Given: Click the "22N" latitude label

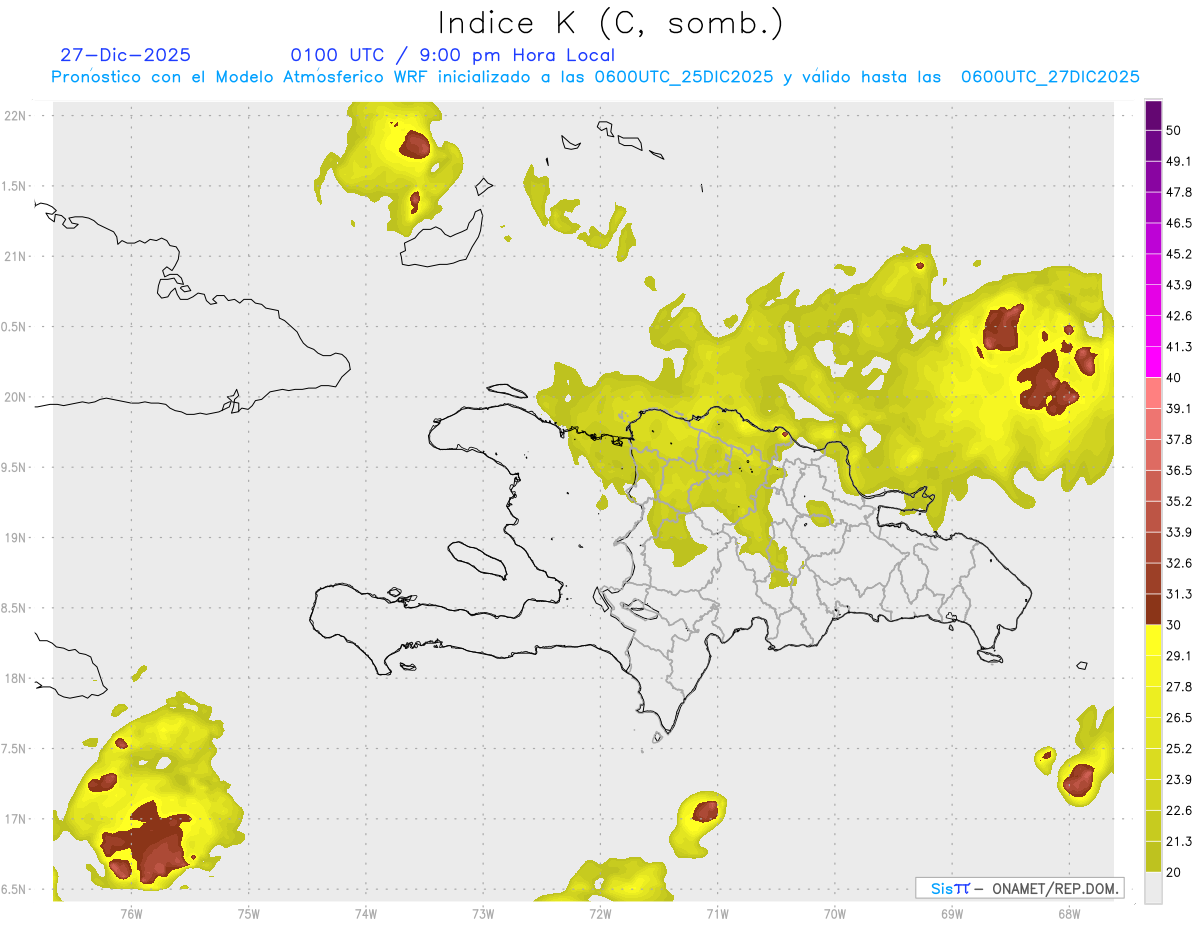Looking at the screenshot, I should point(16,115).
